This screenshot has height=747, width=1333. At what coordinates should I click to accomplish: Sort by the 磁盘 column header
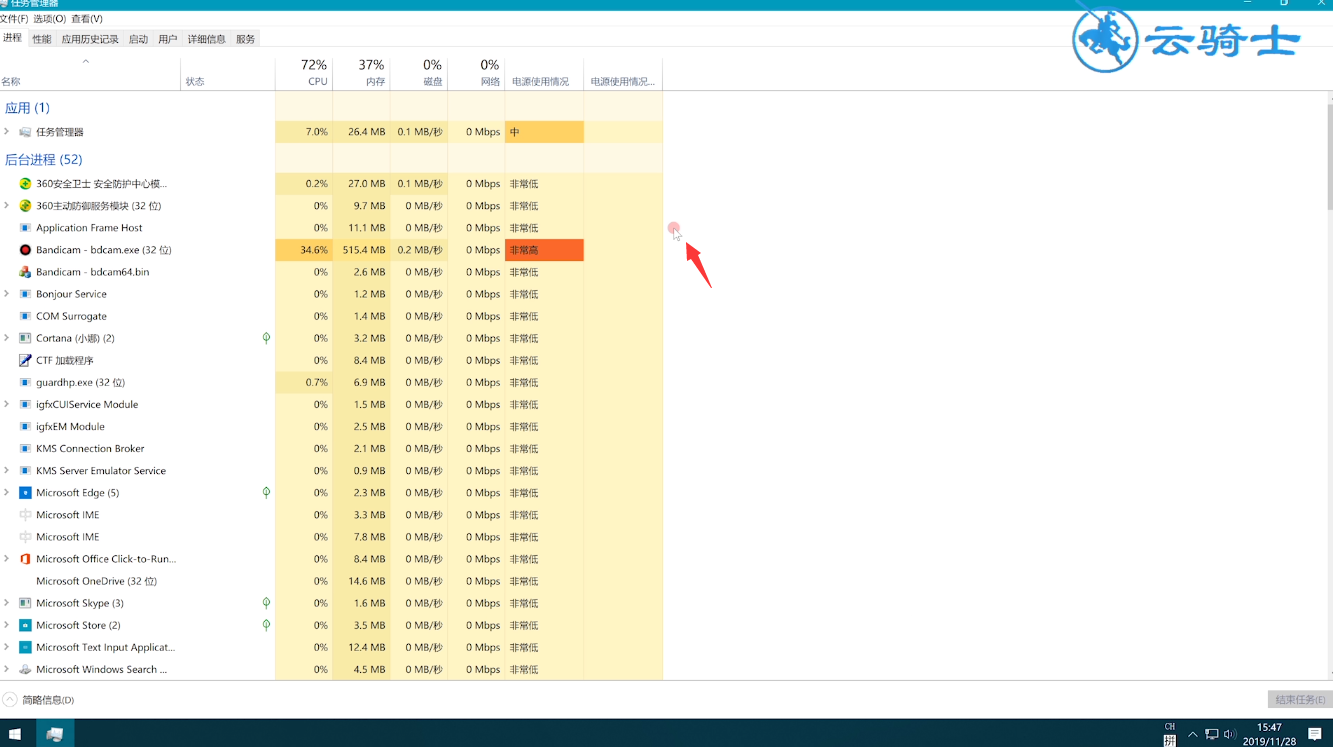point(419,73)
